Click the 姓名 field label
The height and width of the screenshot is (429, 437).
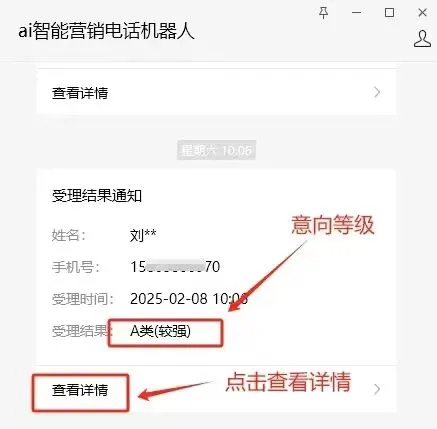pos(69,236)
